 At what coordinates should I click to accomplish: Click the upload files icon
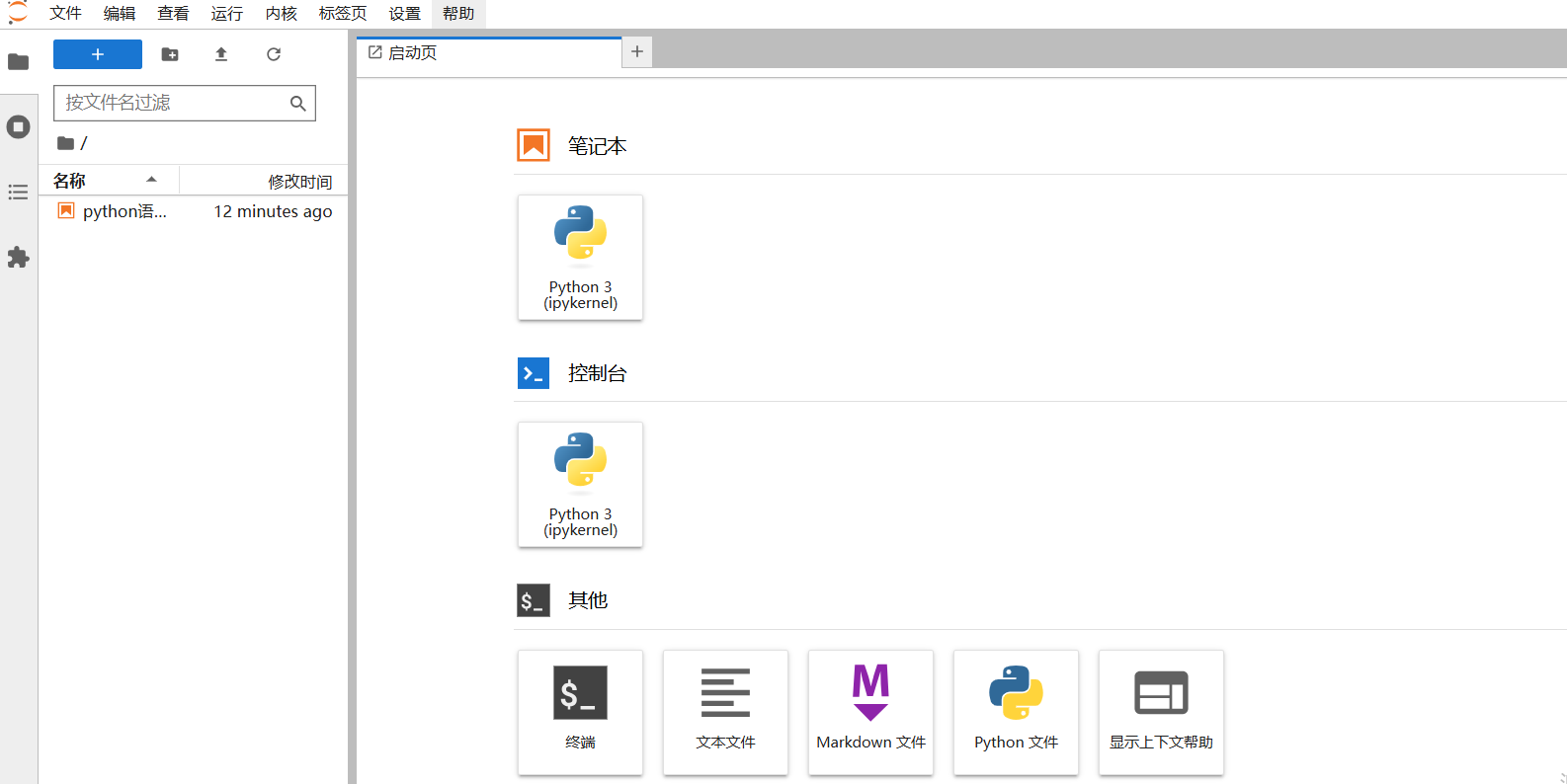pos(221,54)
